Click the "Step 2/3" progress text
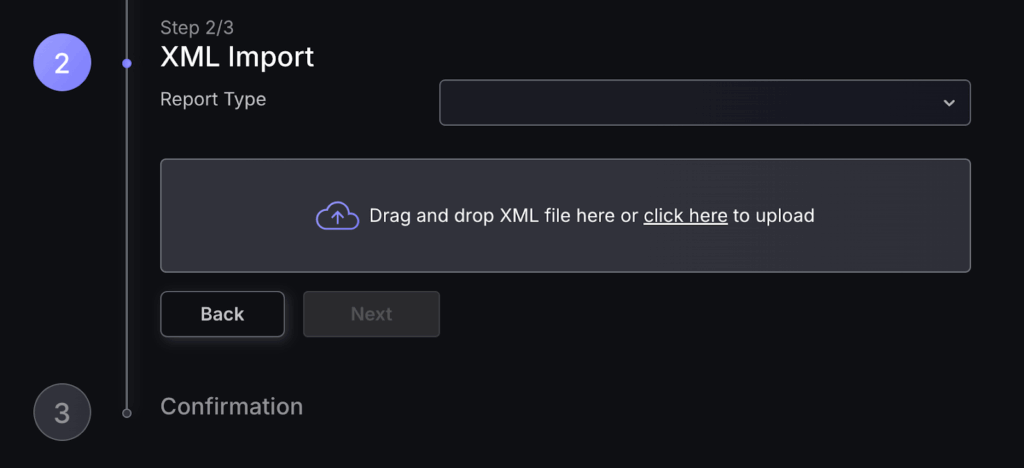Image resolution: width=1024 pixels, height=468 pixels. [197, 27]
